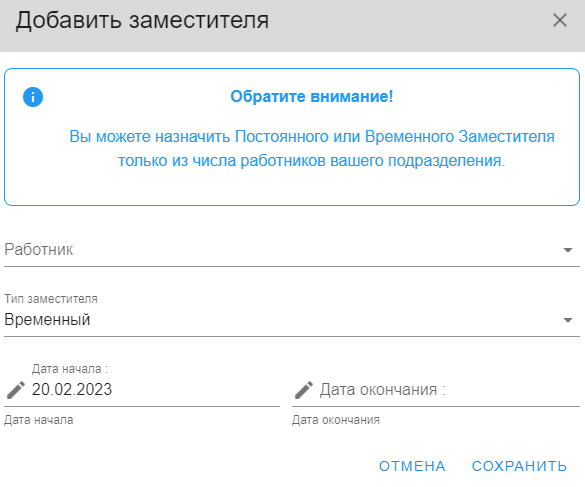Click pencil icon beside start date 20.02.2023
585x487 pixels.
point(16,390)
